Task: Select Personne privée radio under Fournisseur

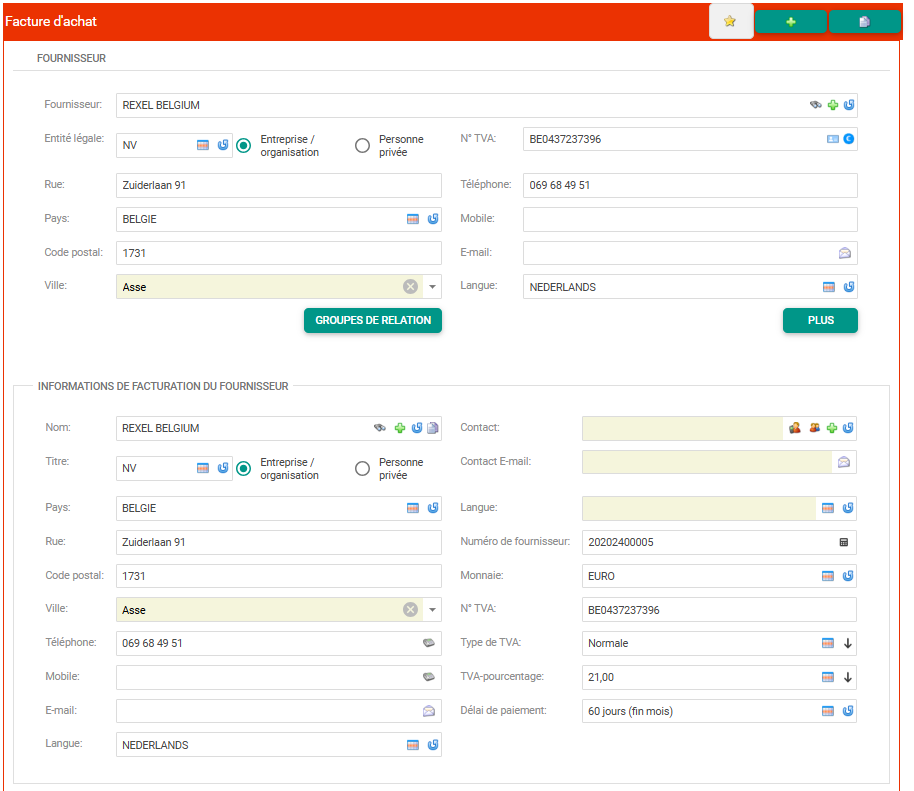Action: coord(363,145)
